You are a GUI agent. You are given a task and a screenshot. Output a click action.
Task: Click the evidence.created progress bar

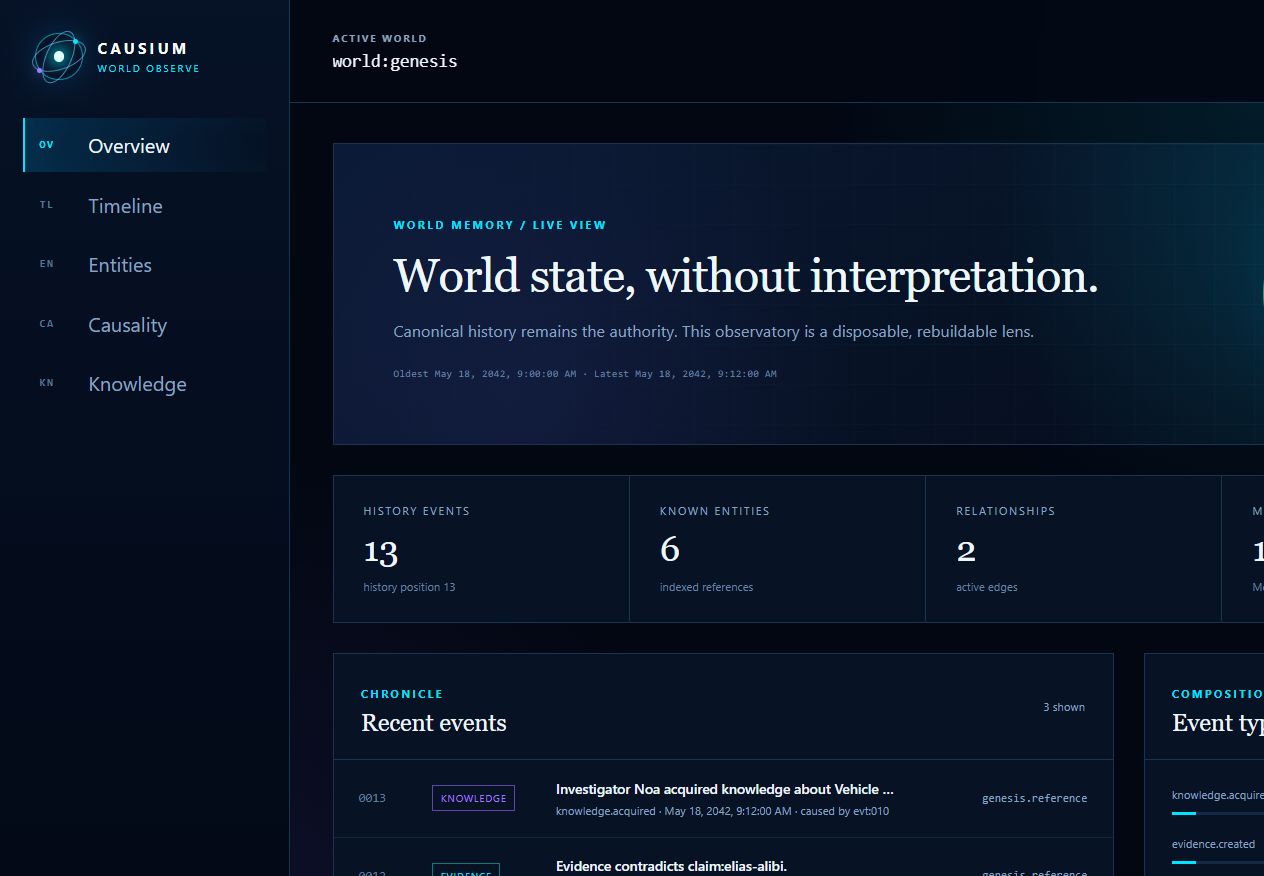pyautogui.click(x=1218, y=862)
